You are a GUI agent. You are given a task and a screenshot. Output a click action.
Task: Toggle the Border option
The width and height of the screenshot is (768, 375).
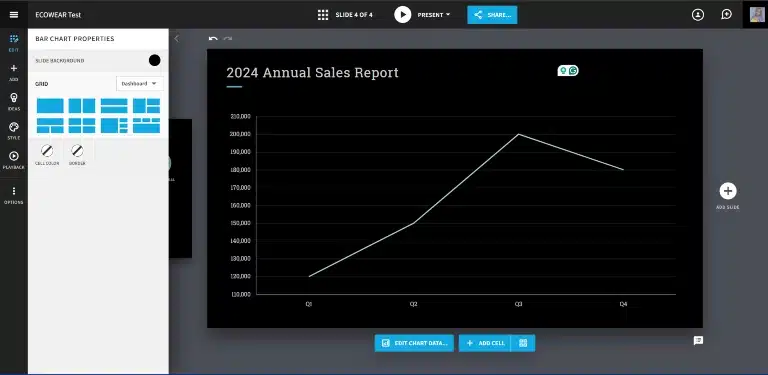click(x=77, y=154)
